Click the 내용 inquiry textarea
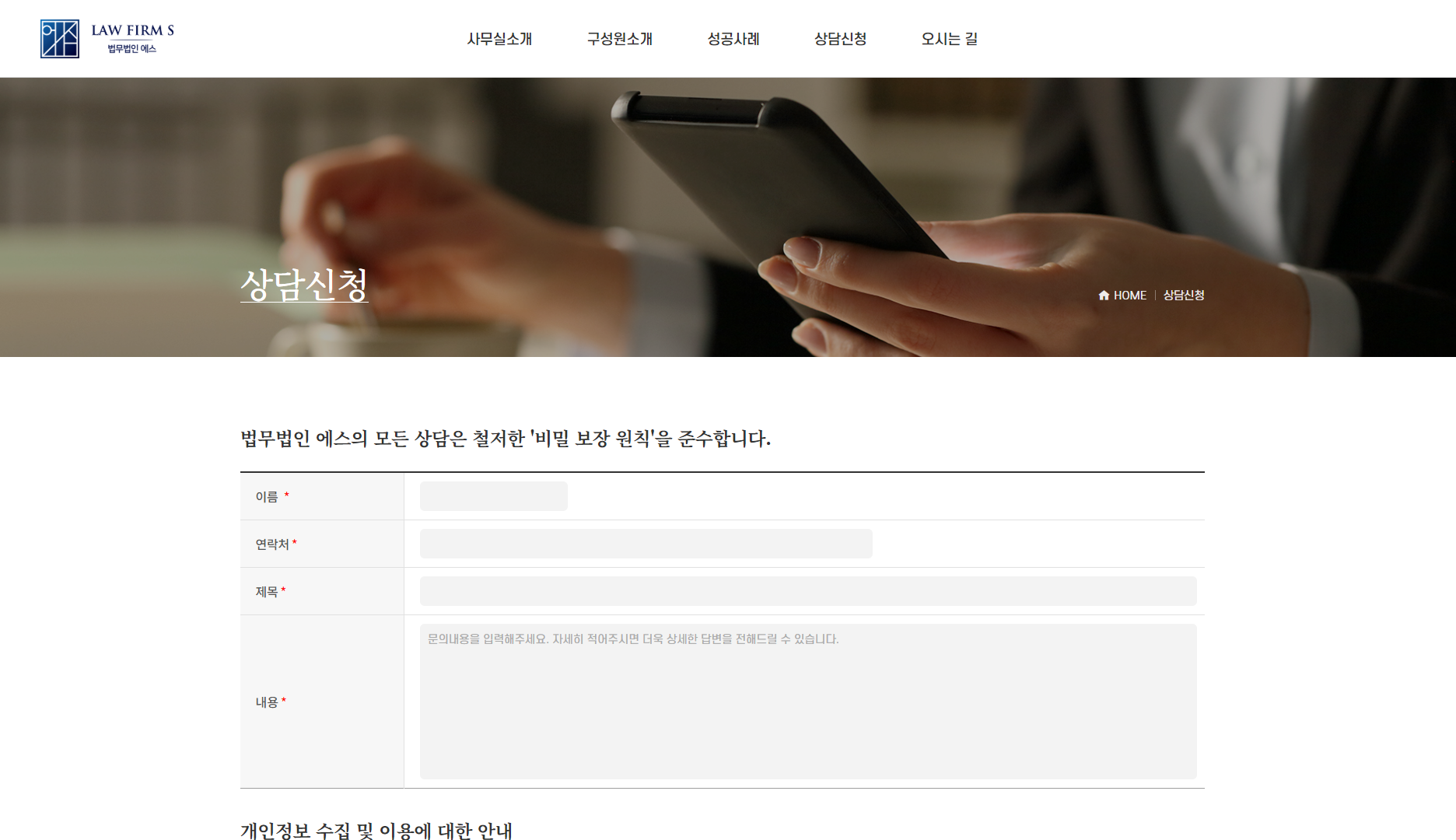This screenshot has height=840, width=1456. pyautogui.click(x=807, y=702)
